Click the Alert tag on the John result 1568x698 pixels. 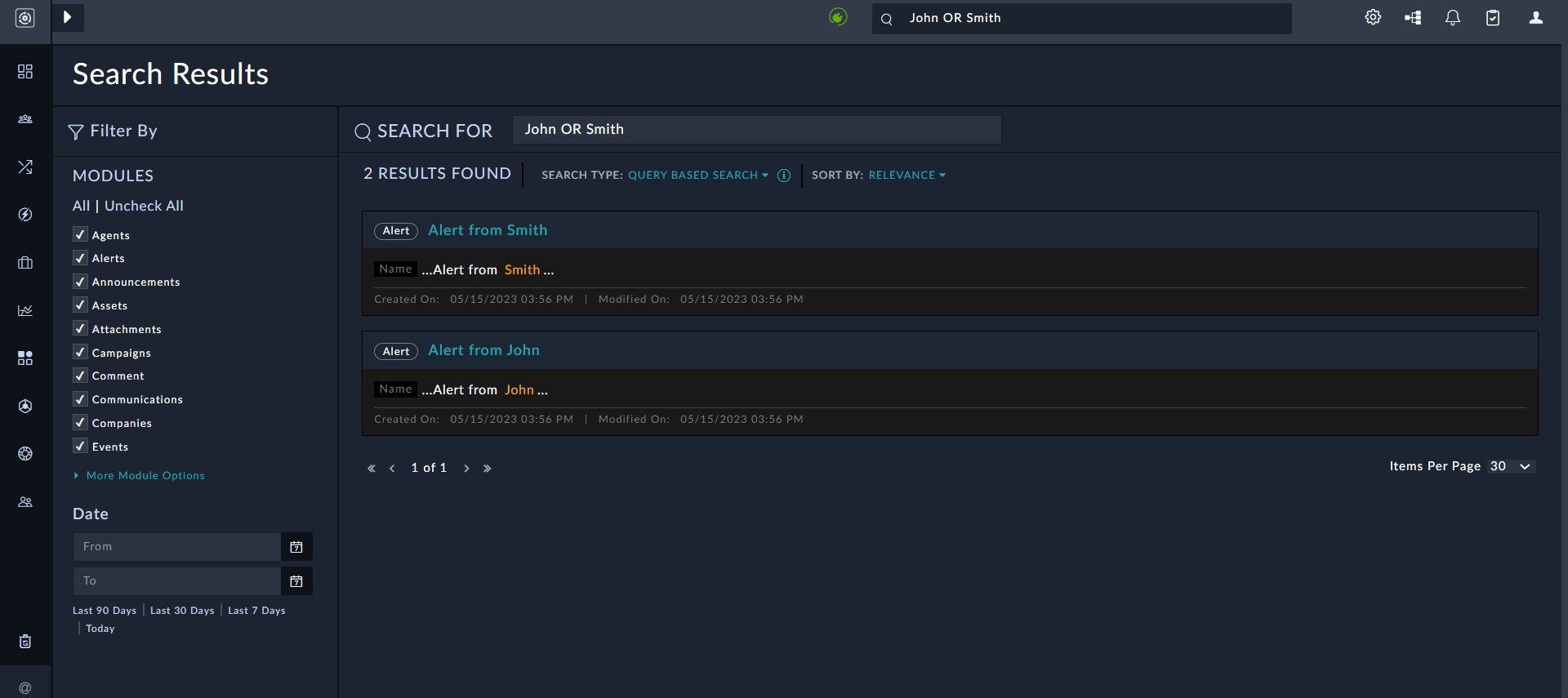pos(396,351)
